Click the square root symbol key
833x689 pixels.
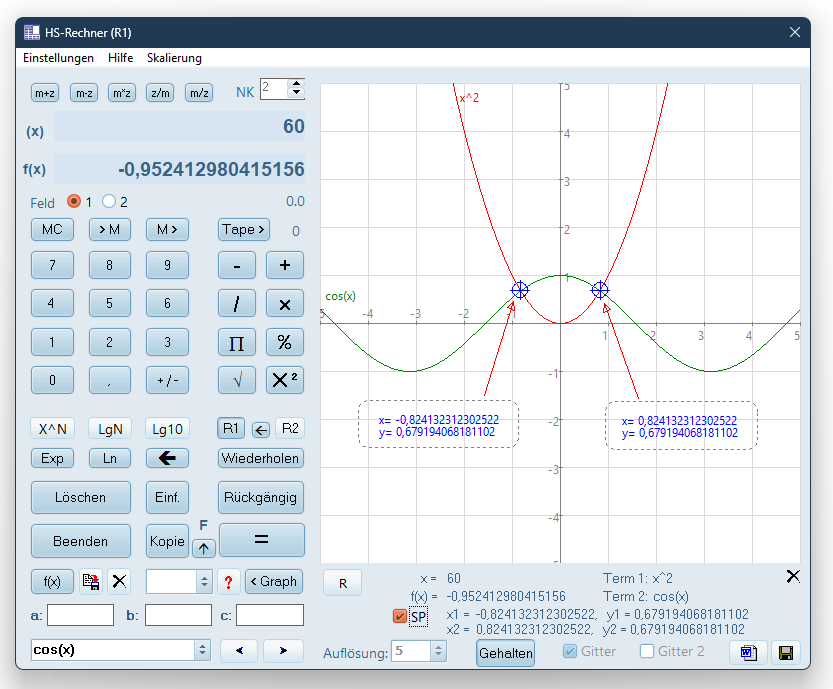click(x=237, y=380)
